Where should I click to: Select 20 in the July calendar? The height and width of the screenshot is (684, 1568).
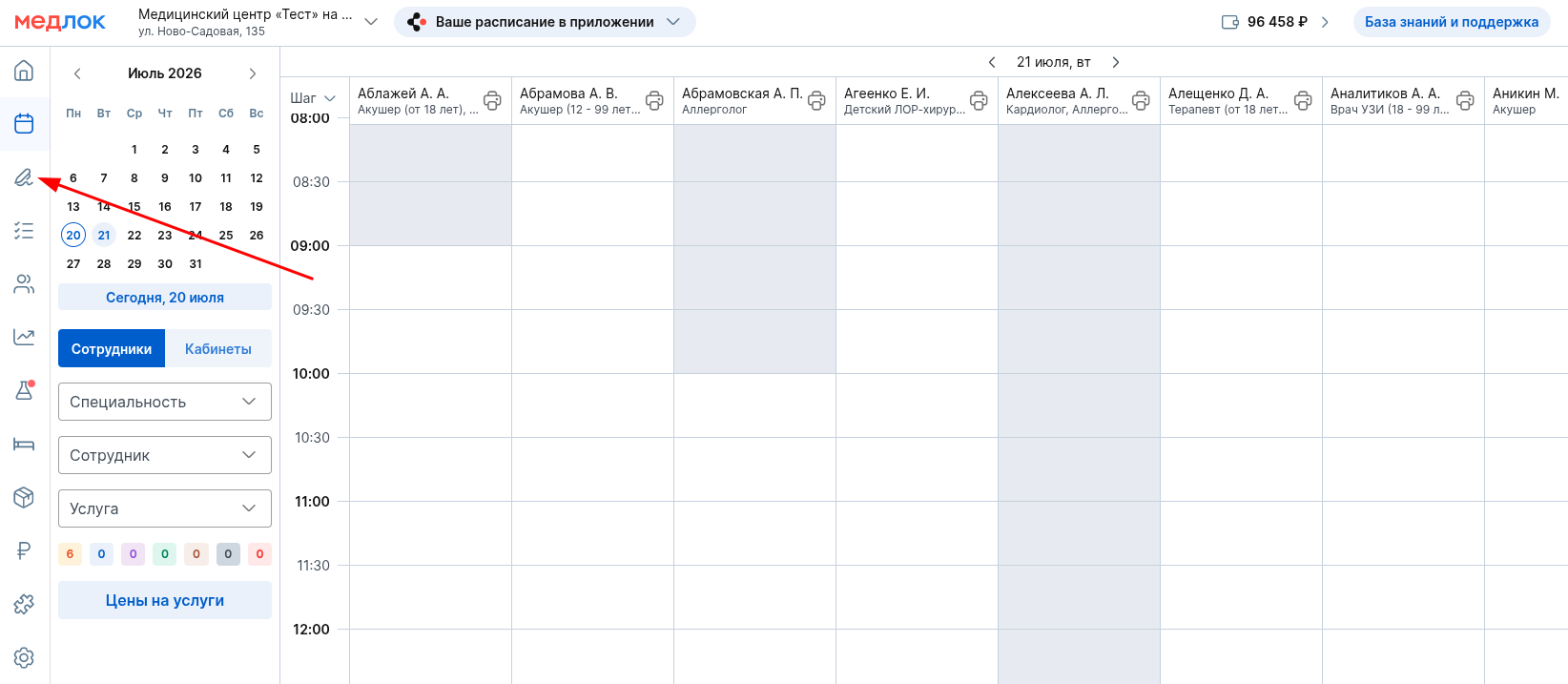coord(73,235)
